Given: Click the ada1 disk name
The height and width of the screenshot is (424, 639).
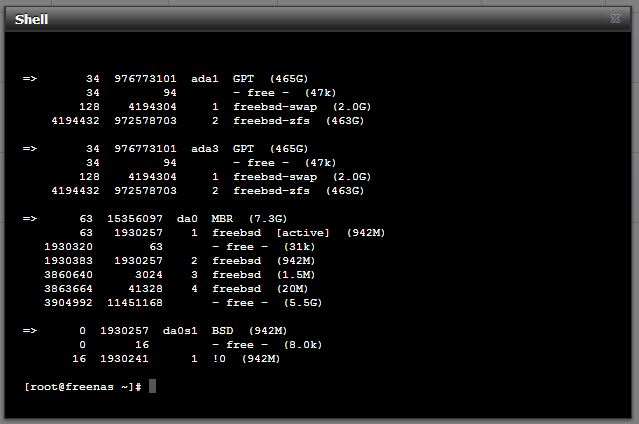Looking at the screenshot, I should click(x=205, y=79).
